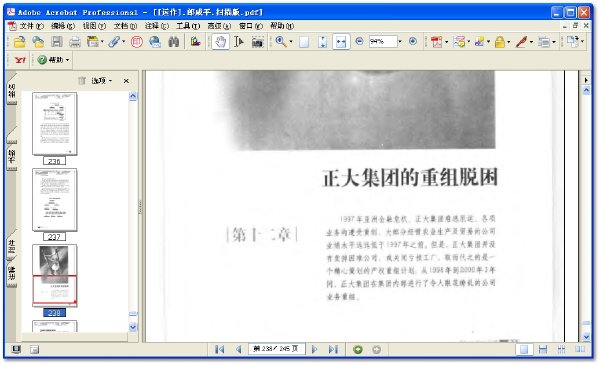Close the pages panel with the X

[126, 81]
